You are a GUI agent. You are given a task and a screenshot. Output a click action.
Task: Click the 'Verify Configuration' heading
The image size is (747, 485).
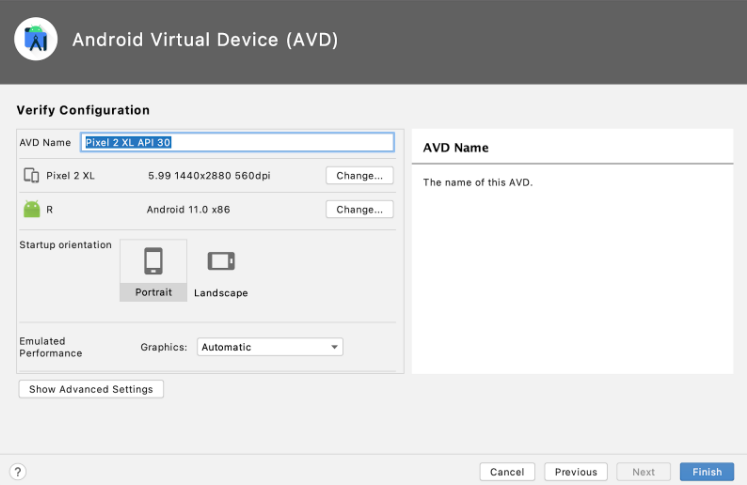[83, 110]
